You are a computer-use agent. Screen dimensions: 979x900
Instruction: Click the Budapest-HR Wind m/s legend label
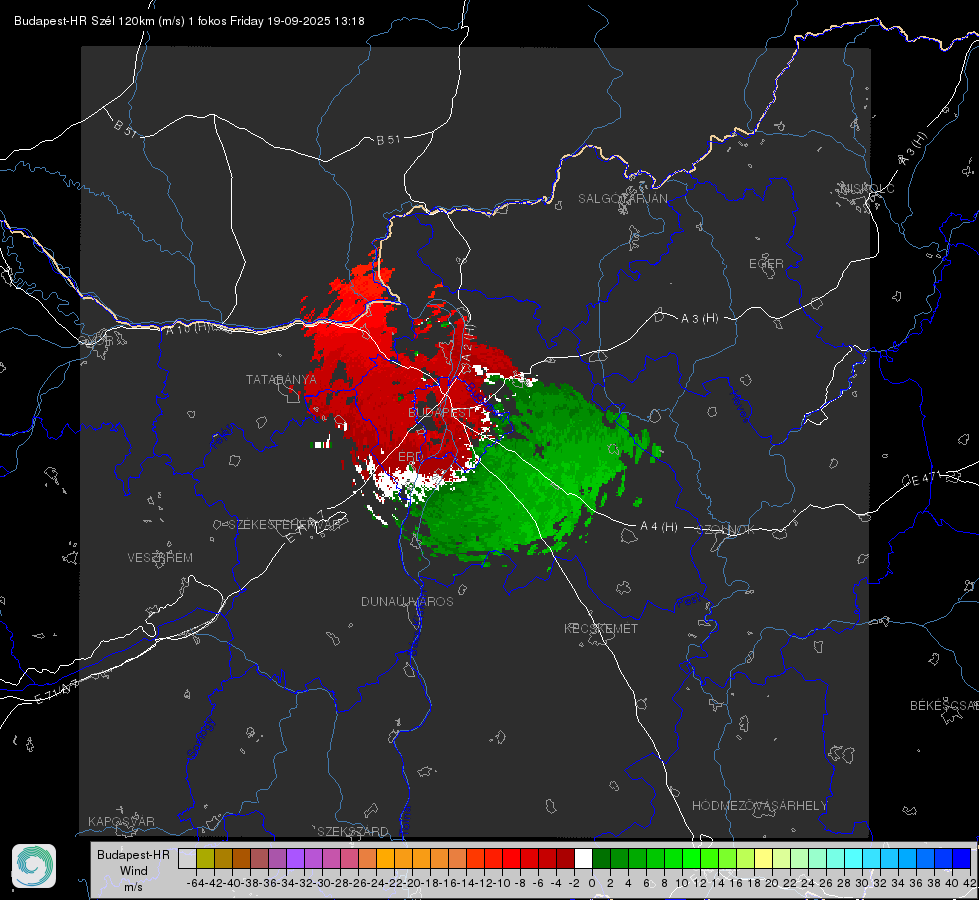134,870
